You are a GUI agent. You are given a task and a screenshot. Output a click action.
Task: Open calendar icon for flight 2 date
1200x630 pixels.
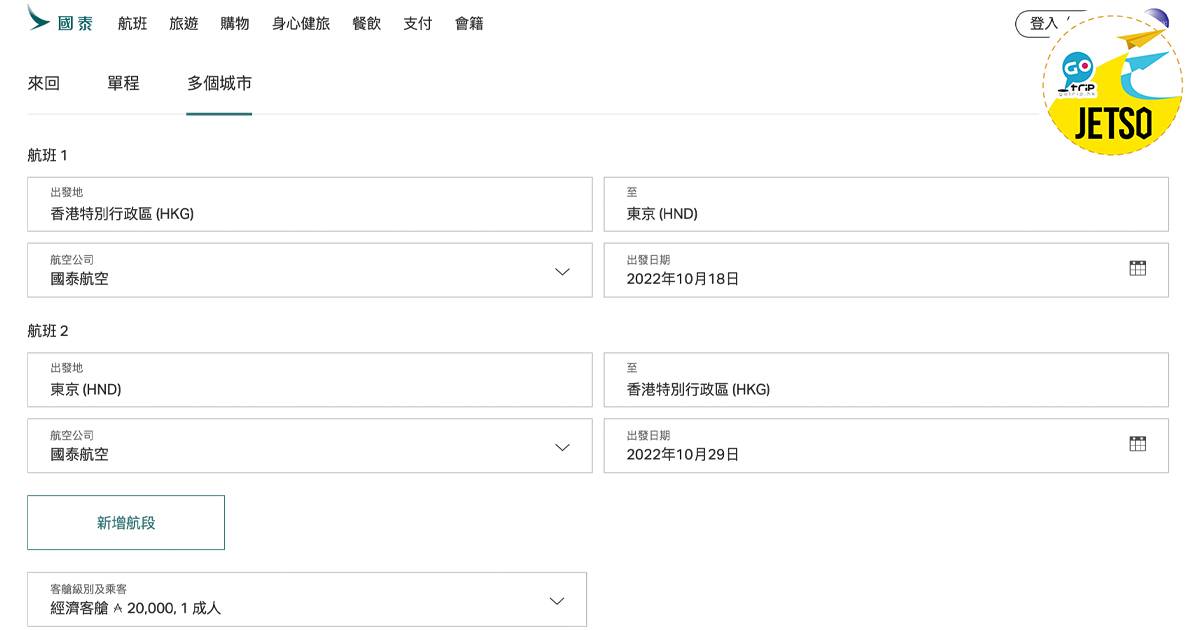click(1137, 444)
